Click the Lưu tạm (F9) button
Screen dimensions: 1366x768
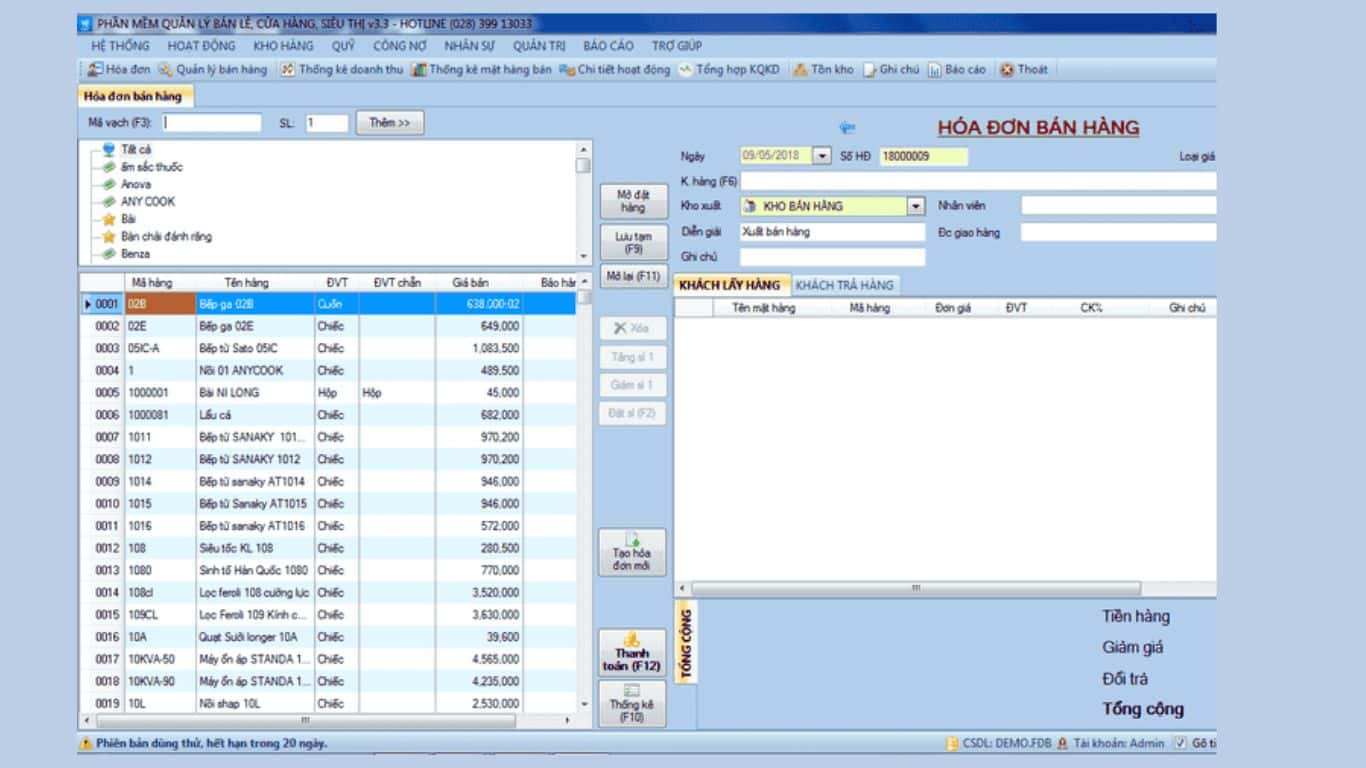(x=632, y=242)
